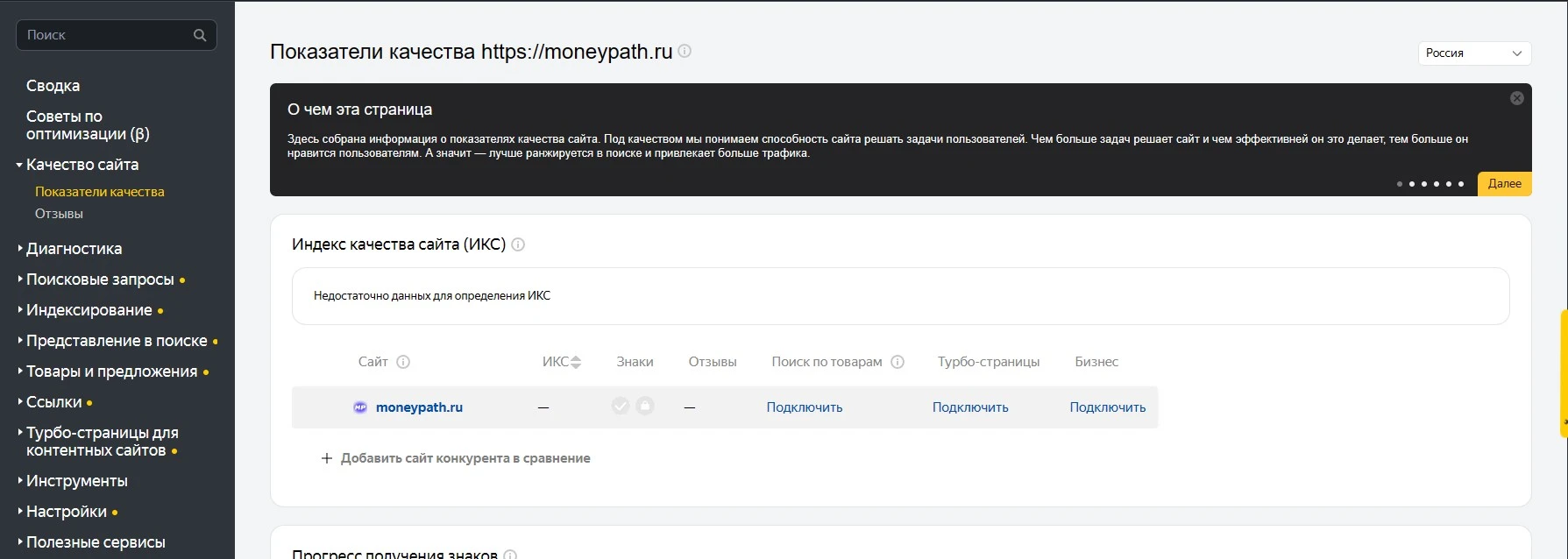The height and width of the screenshot is (559, 1568).
Task: Select Показатели качества submenu item
Action: 100,192
